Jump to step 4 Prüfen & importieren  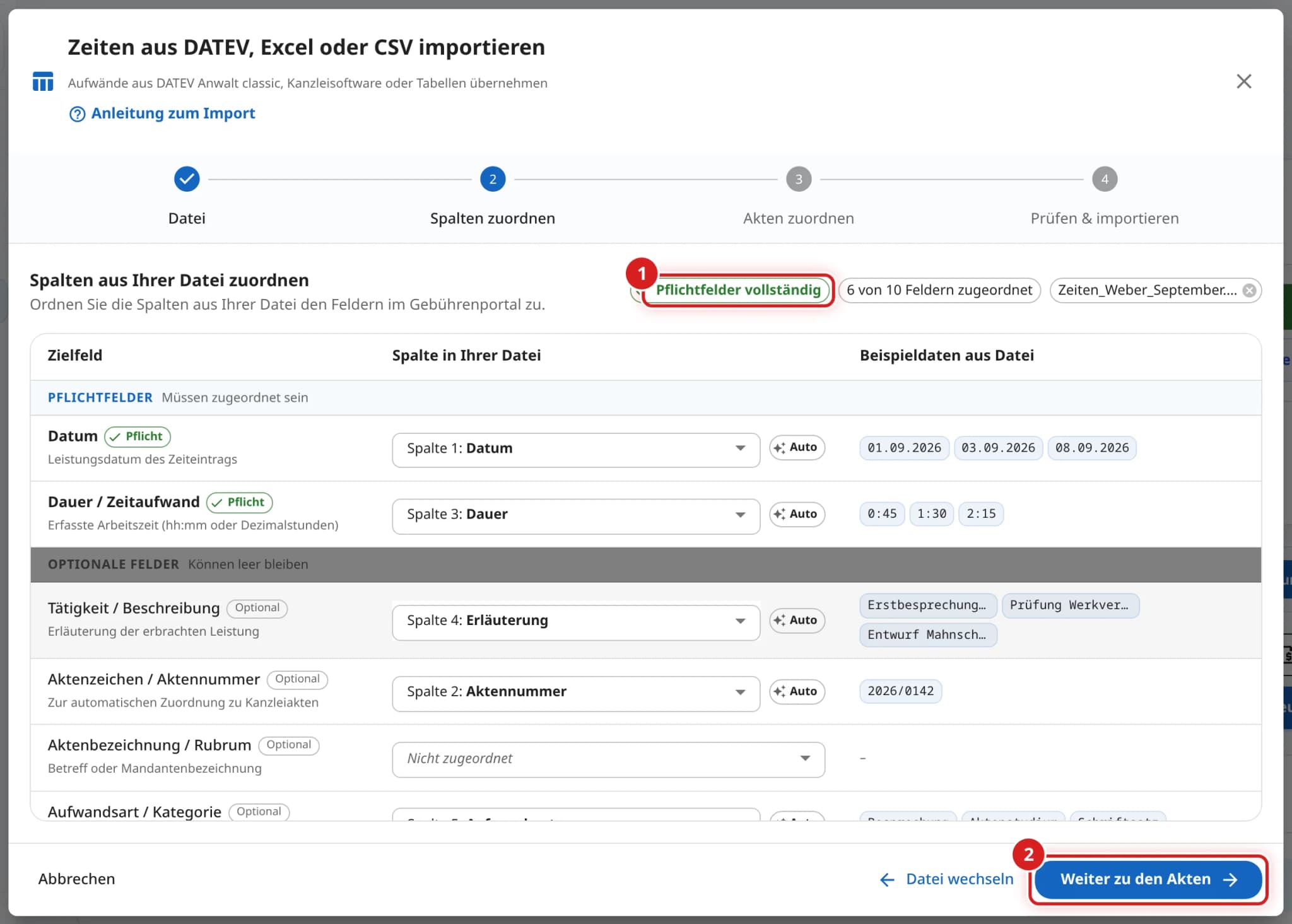point(1104,179)
